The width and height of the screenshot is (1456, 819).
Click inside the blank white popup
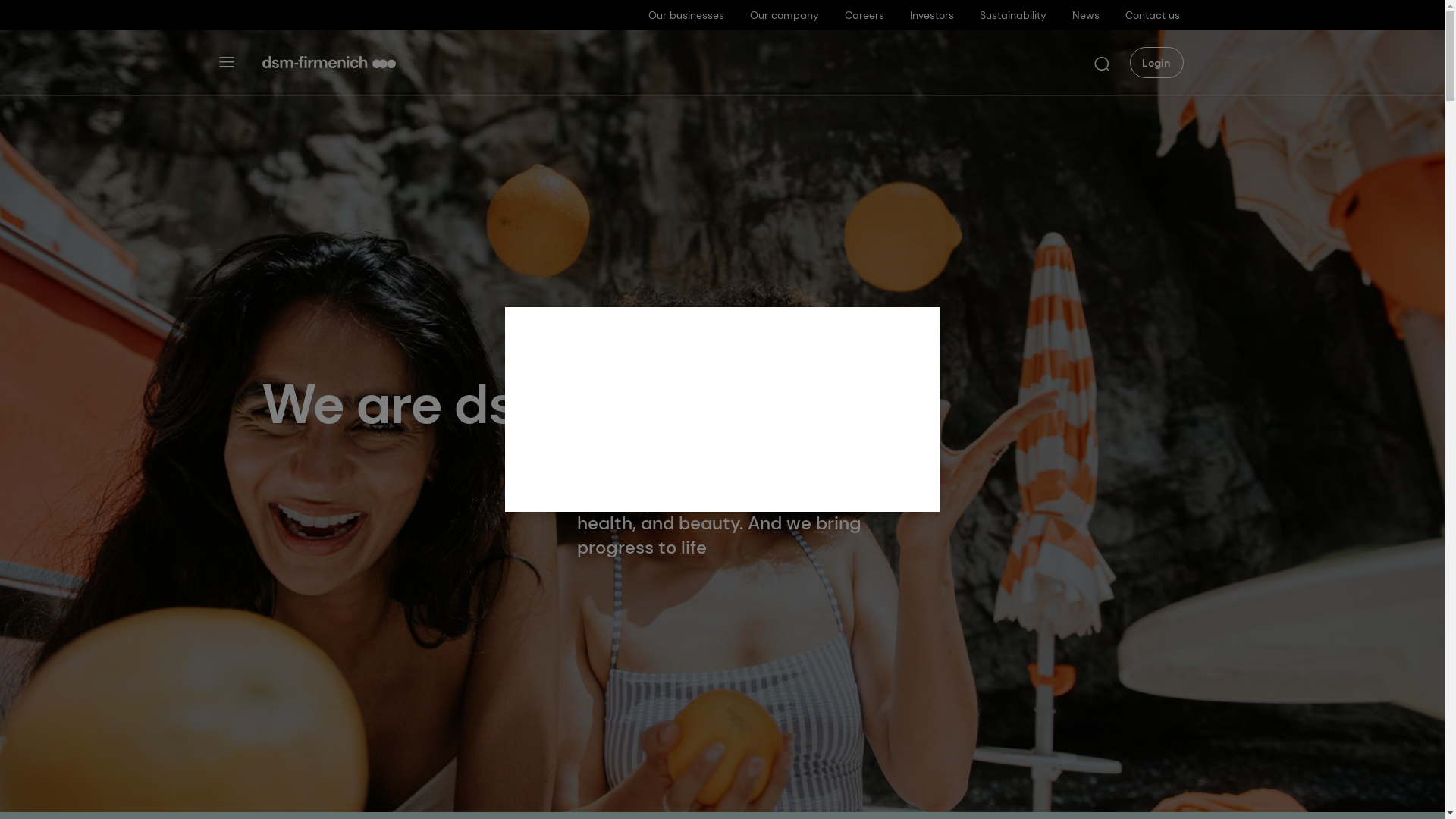click(722, 409)
